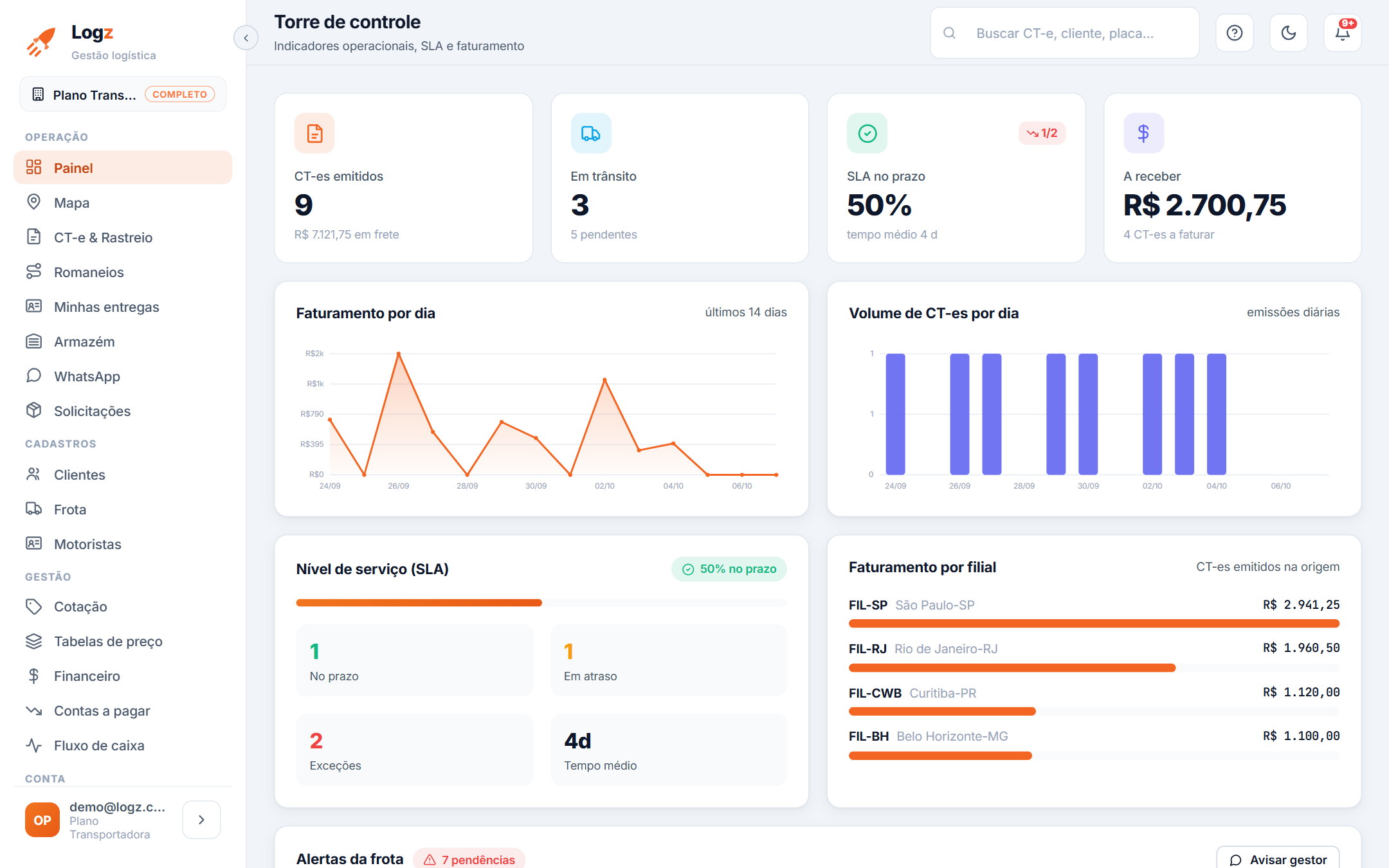Click the COMPLETO plan badge

point(179,95)
